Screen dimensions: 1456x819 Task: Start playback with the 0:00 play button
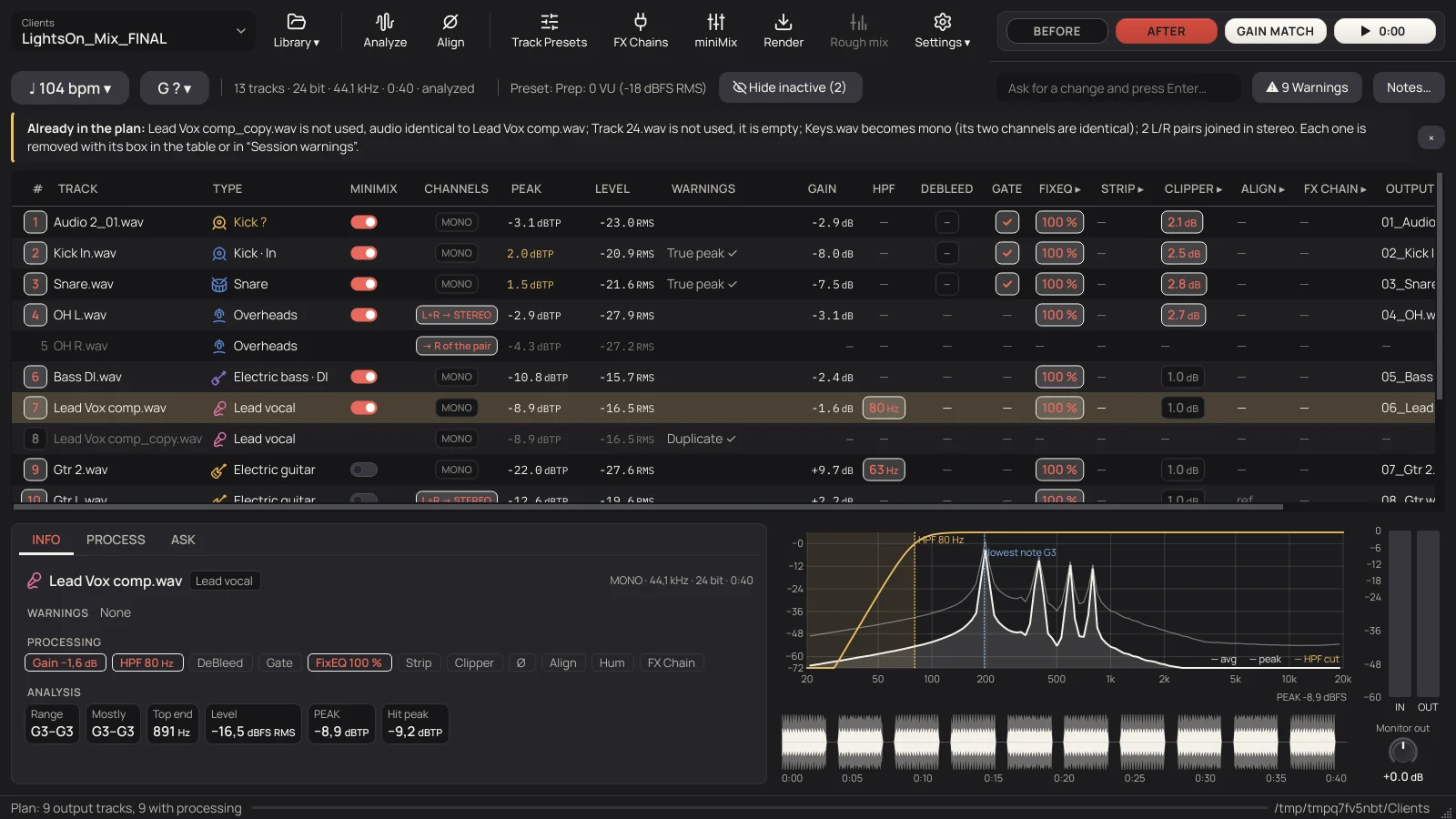tap(1384, 31)
